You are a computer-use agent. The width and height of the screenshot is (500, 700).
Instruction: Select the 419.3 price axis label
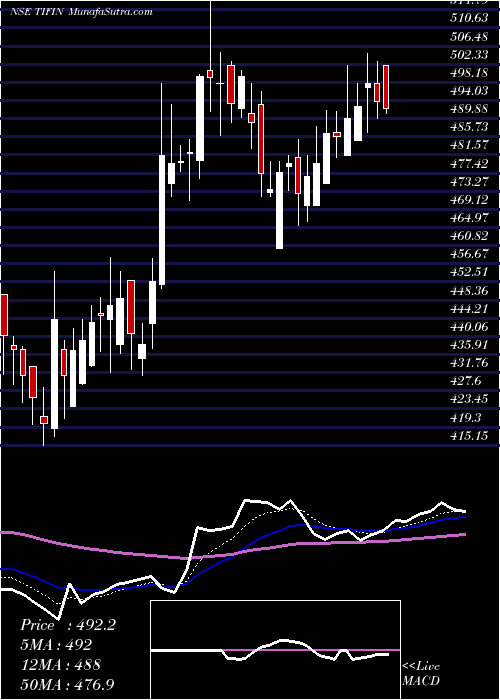466,417
